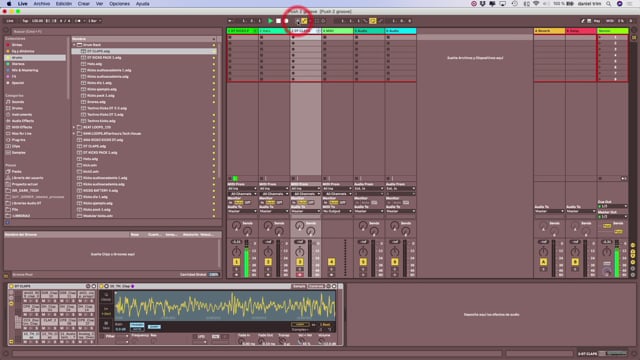Toggle return track A activator button
This screenshot has height=360, width=640.
pos(543,262)
